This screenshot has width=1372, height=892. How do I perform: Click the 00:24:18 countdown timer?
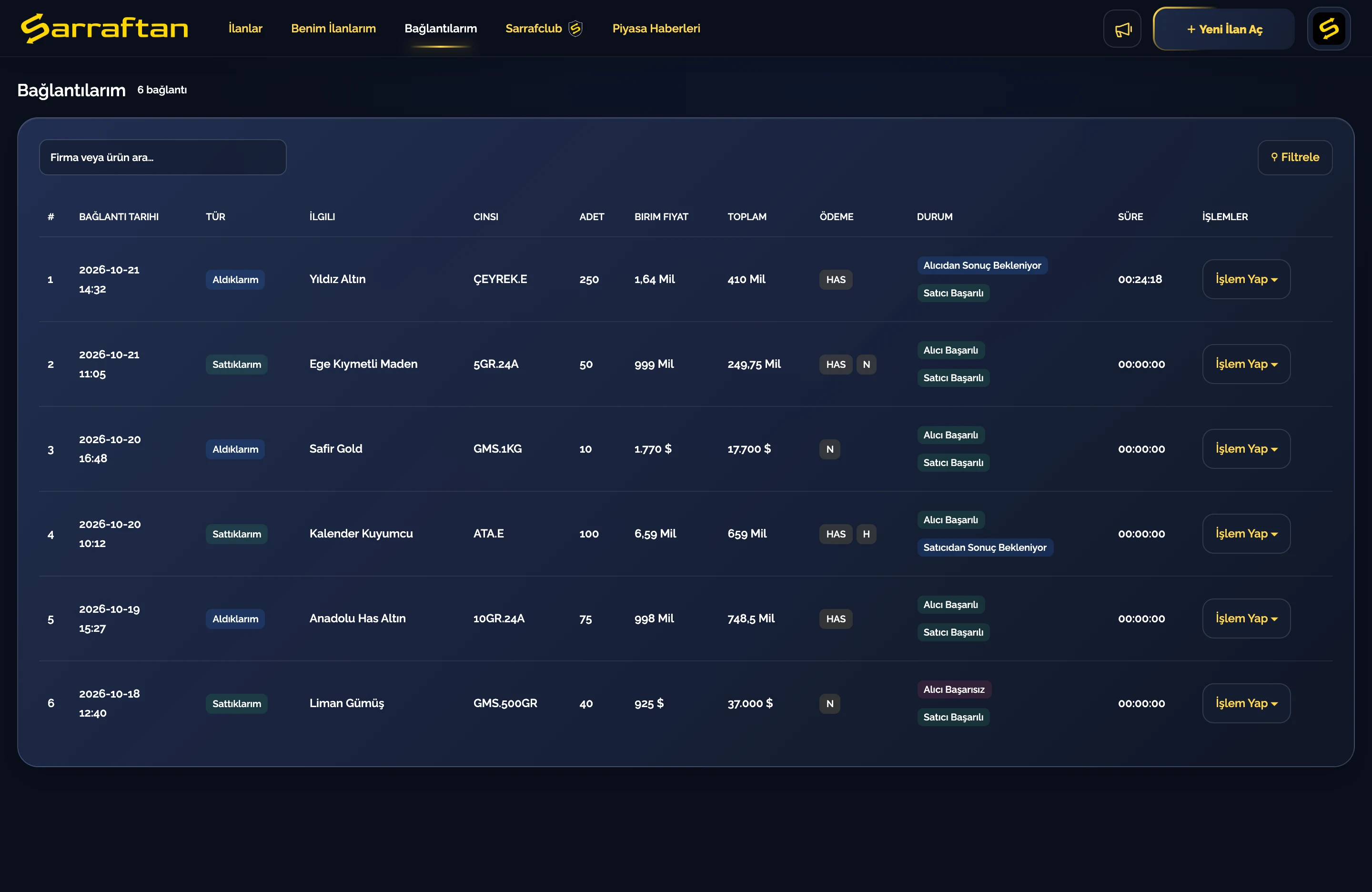(1140, 279)
